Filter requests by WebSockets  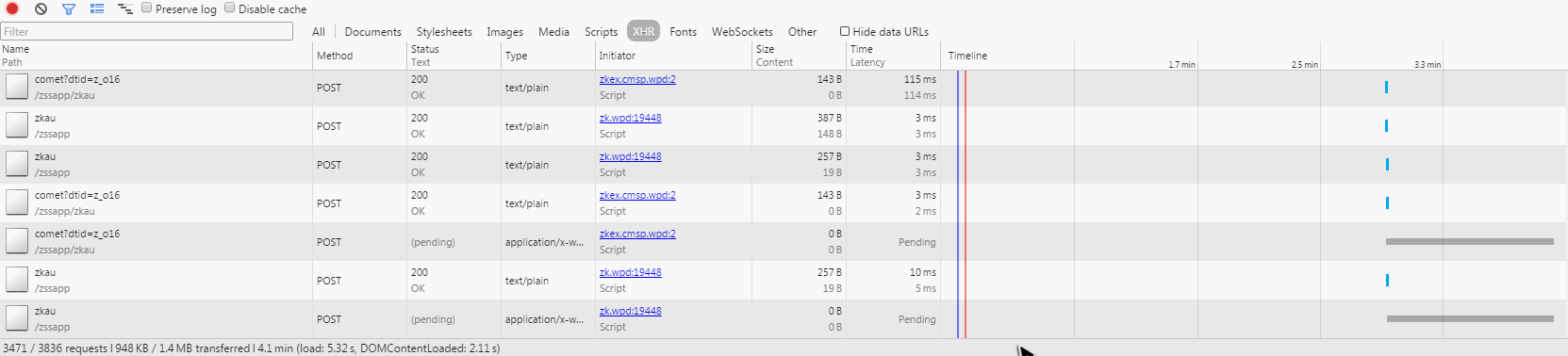[x=742, y=32]
